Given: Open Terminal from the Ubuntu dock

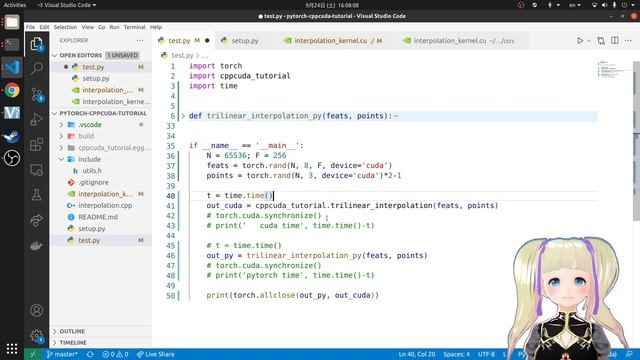Looking at the screenshot, I should (12, 44).
